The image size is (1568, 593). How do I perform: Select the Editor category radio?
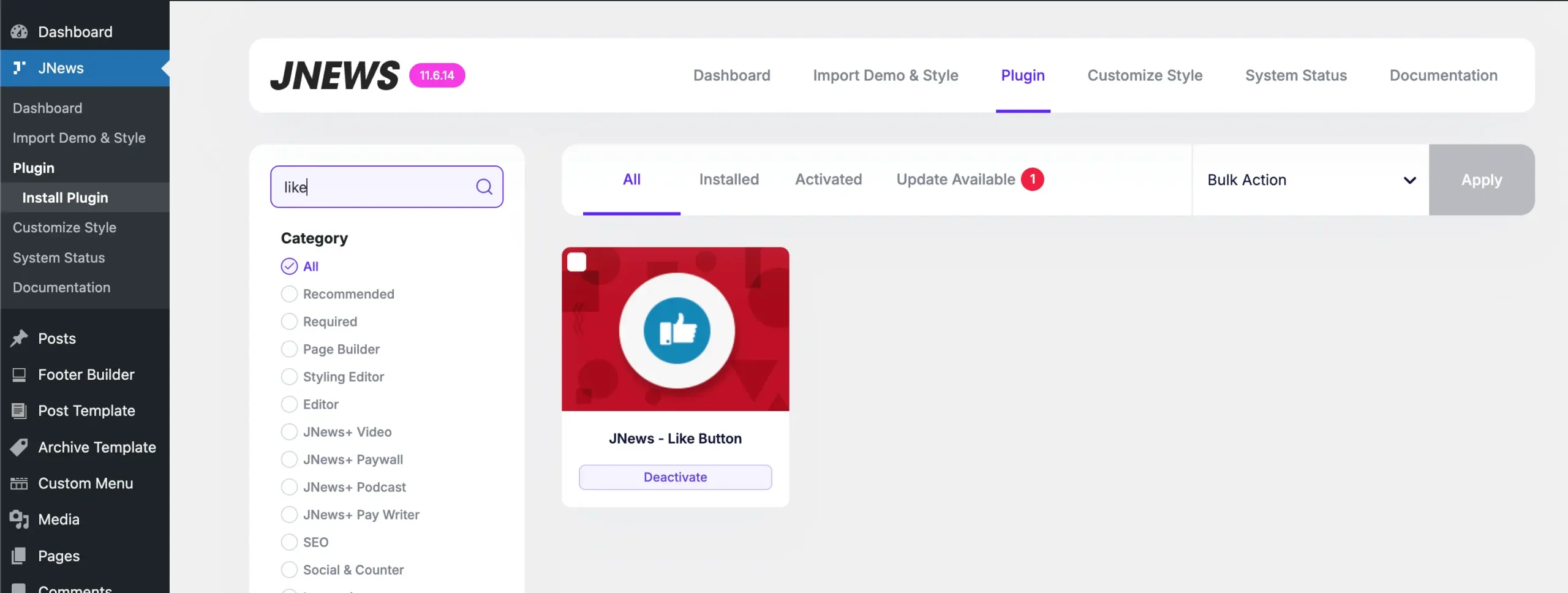pos(289,404)
